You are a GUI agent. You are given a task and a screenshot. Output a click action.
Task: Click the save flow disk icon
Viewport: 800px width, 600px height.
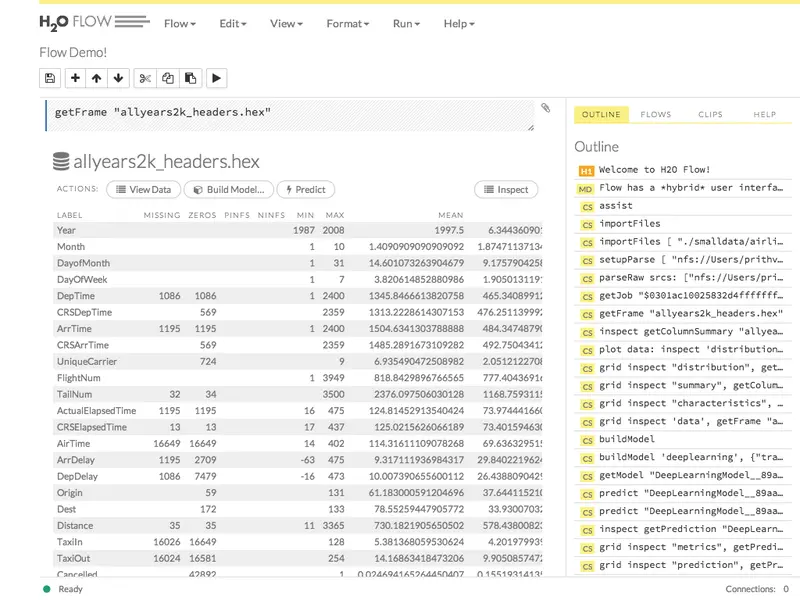point(50,78)
